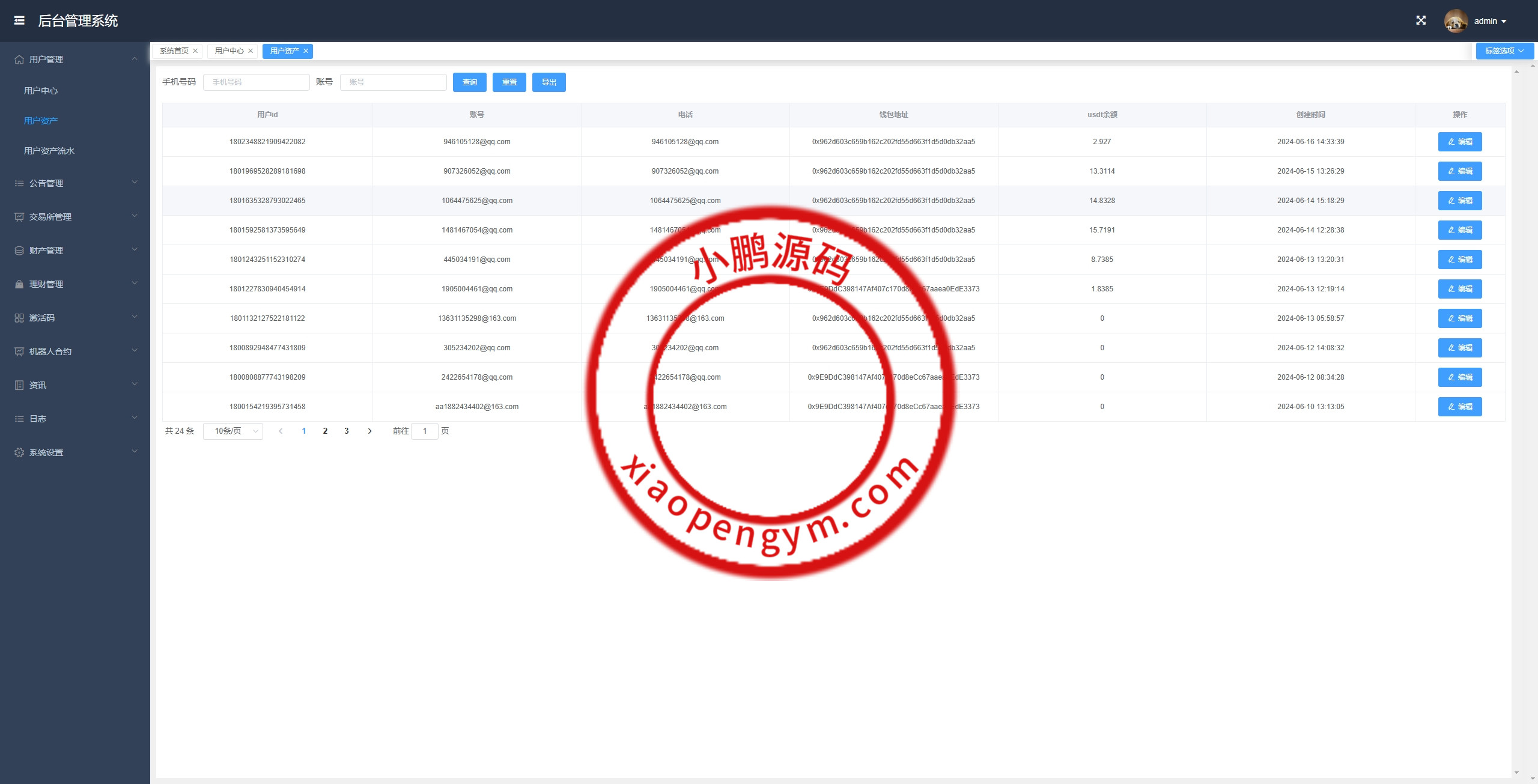Open 用户资产流水 in the sidebar

click(x=49, y=151)
